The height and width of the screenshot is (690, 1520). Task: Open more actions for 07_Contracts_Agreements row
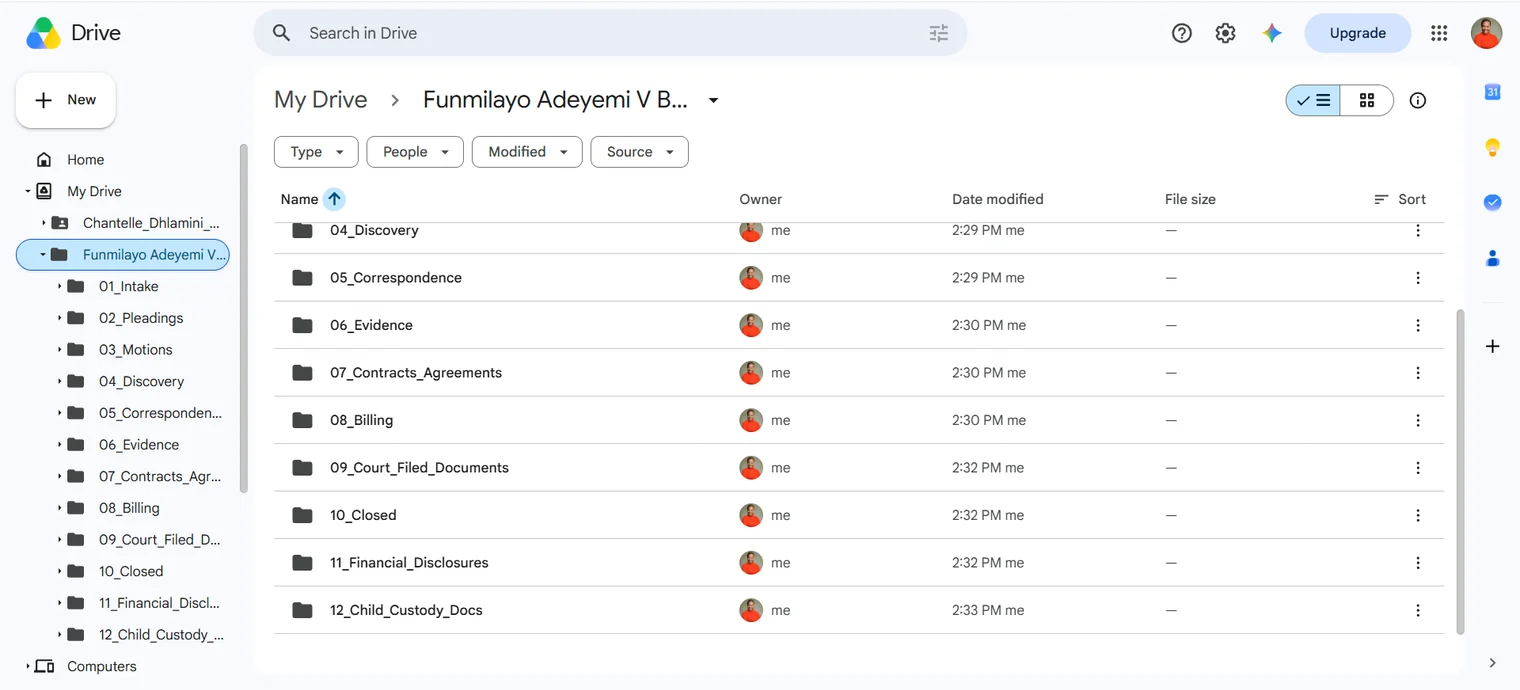pyautogui.click(x=1417, y=373)
